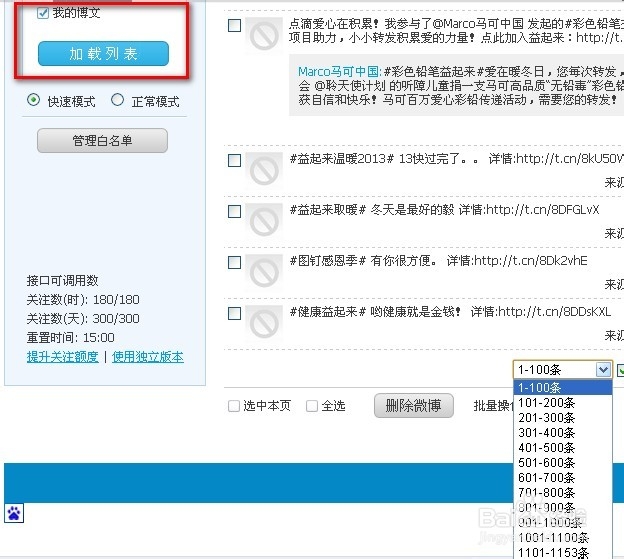Click avatar of 健康益起来 post
The width and height of the screenshot is (624, 559).
(x=264, y=323)
